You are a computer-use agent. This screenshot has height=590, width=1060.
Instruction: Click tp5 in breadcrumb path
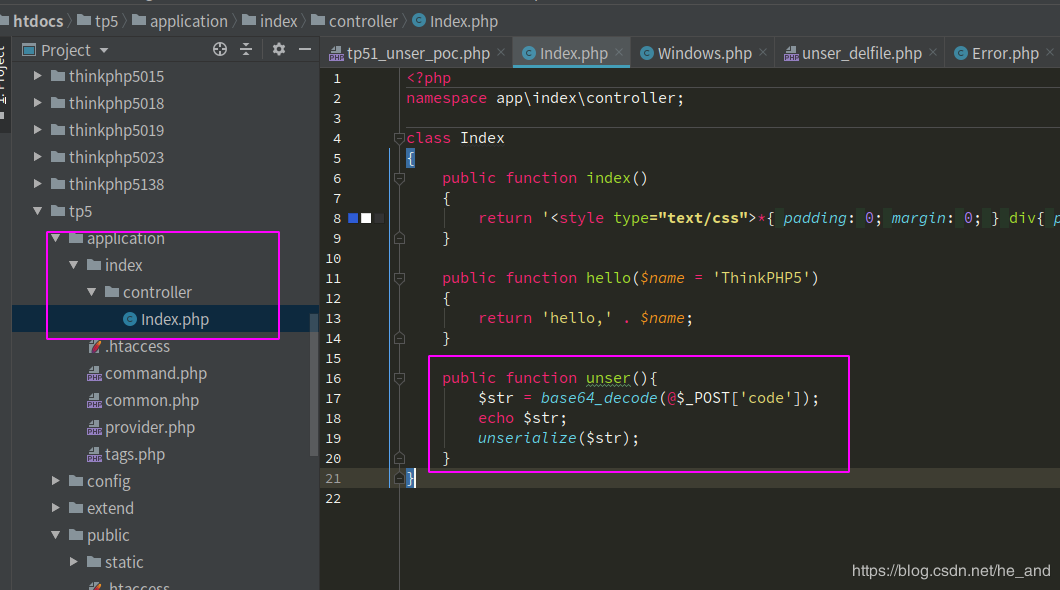106,22
